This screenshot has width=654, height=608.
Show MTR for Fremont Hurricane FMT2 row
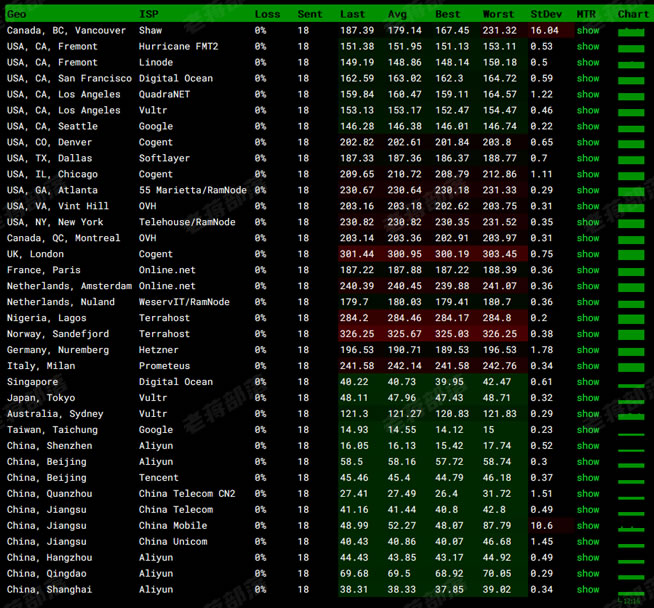[588, 46]
